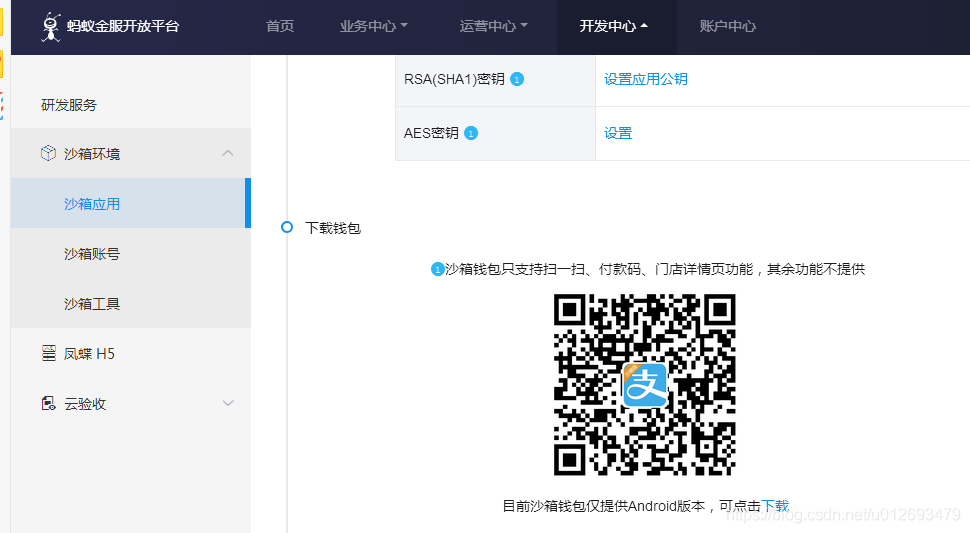Click the info icon before sandbox wallet notice
This screenshot has height=533, width=970.
tap(437, 270)
